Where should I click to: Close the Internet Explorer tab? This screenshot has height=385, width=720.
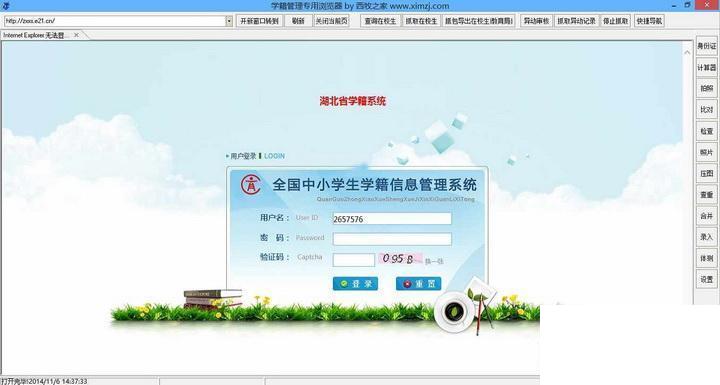point(77,35)
